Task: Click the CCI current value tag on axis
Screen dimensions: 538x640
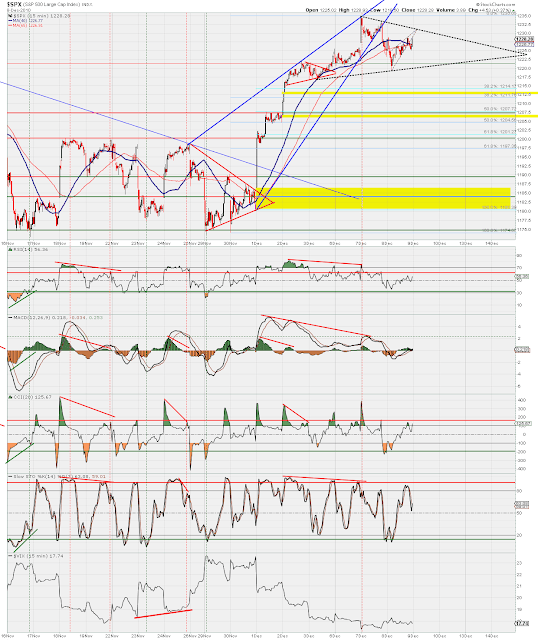Action: (522, 424)
